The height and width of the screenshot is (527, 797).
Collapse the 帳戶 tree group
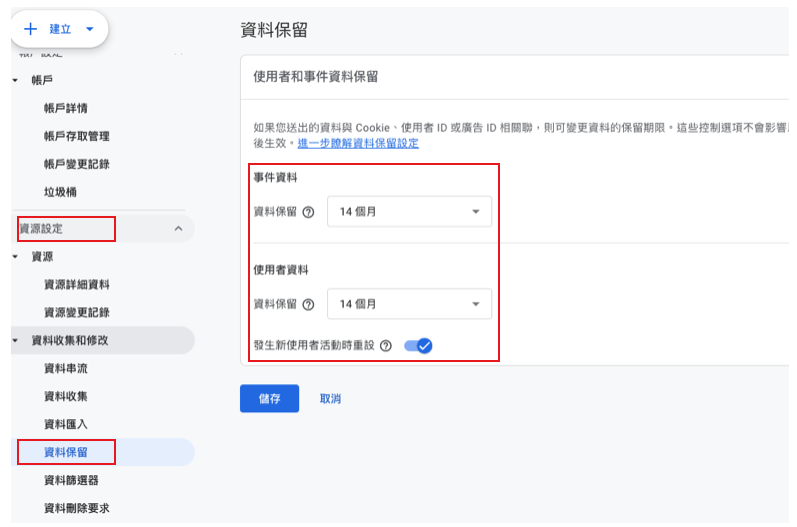click(x=16, y=80)
